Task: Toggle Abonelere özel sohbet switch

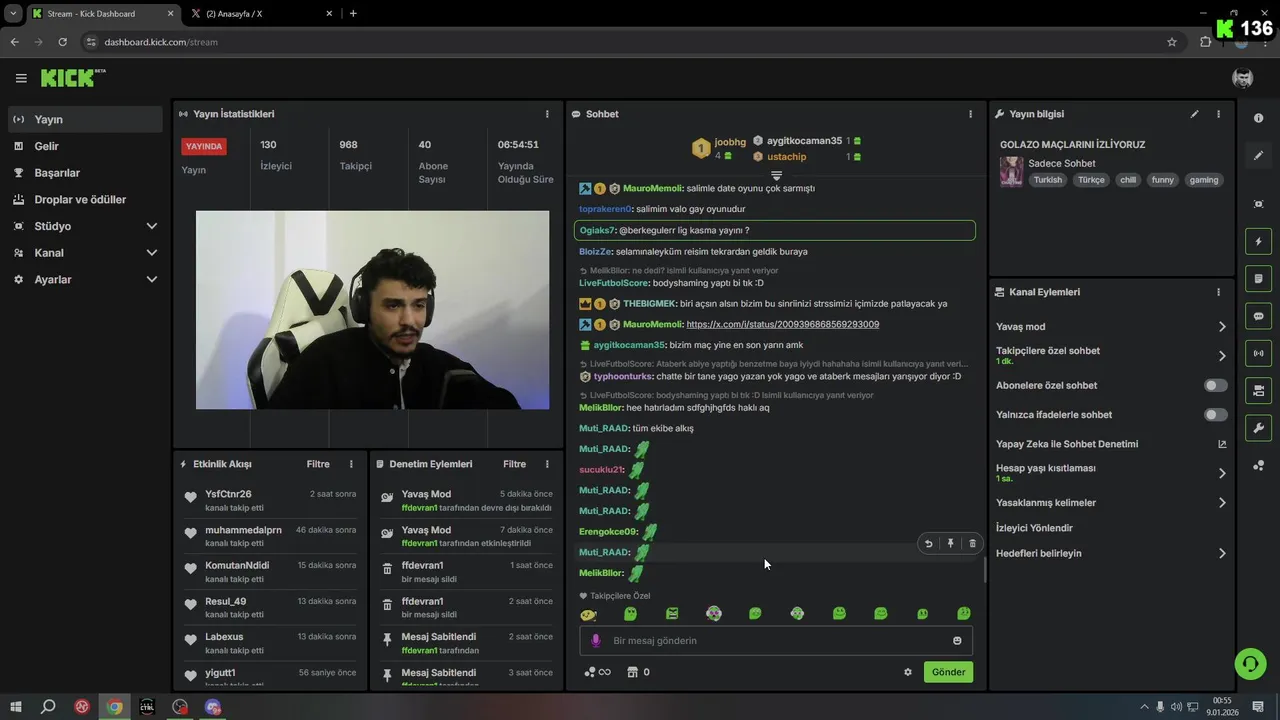Action: point(1215,385)
